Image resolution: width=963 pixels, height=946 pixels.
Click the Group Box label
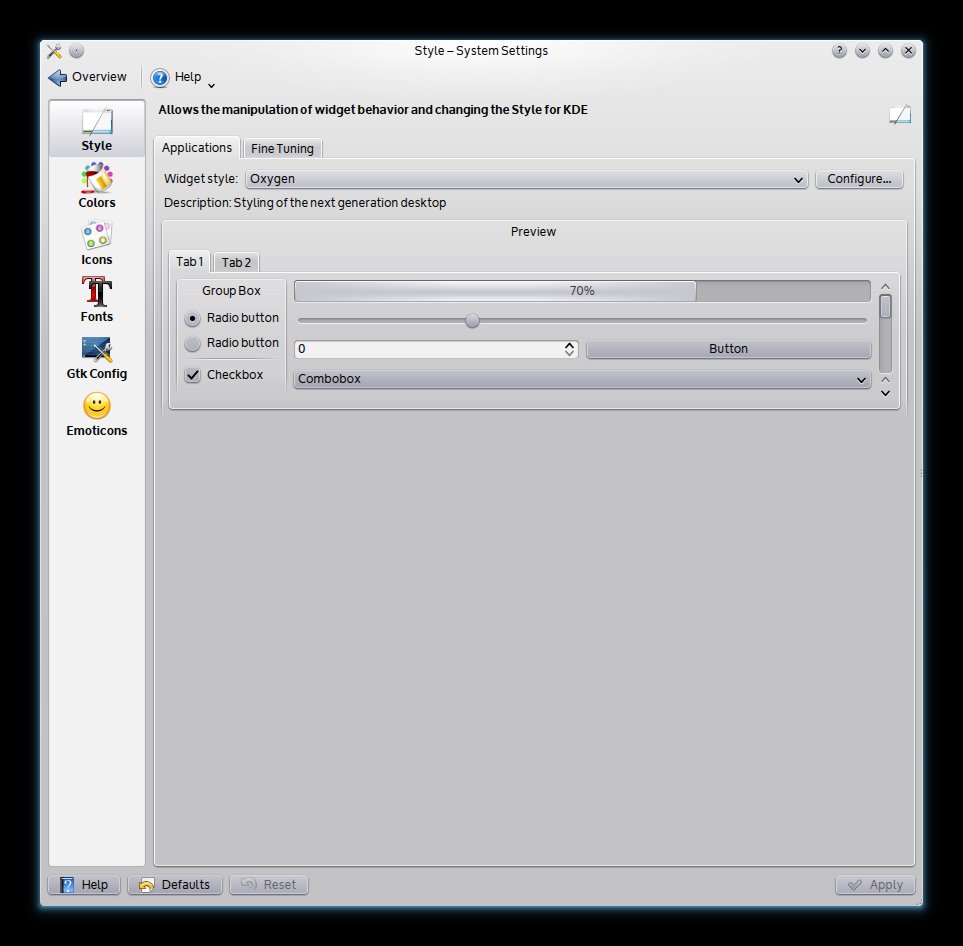point(231,291)
